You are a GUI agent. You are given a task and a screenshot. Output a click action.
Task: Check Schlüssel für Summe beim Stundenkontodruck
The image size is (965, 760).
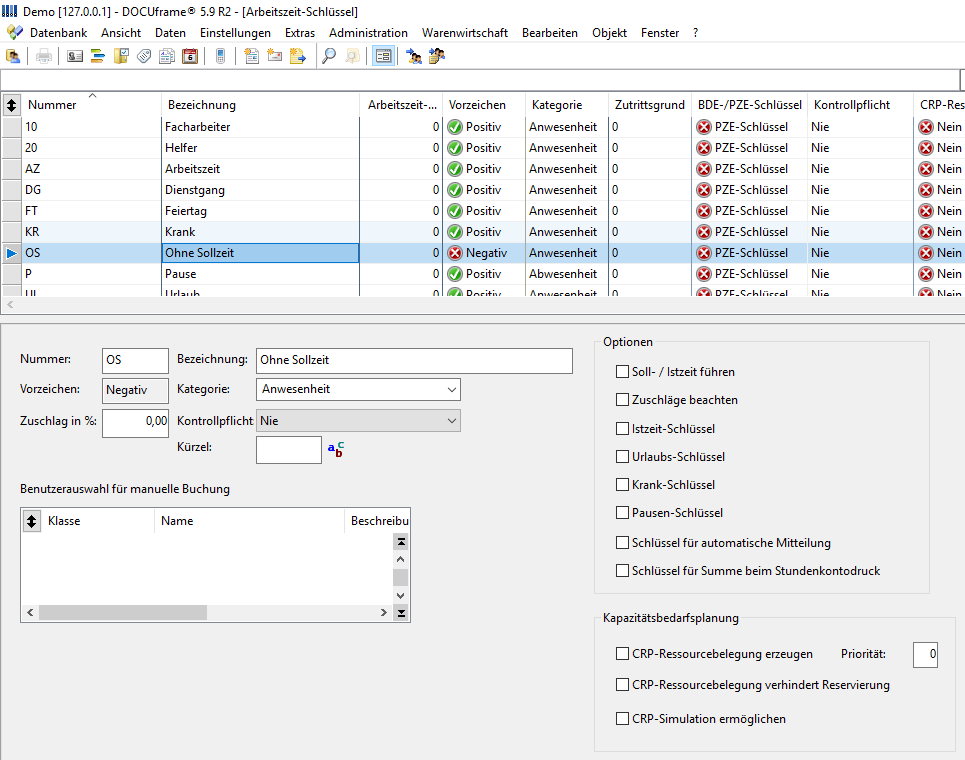(x=622, y=571)
